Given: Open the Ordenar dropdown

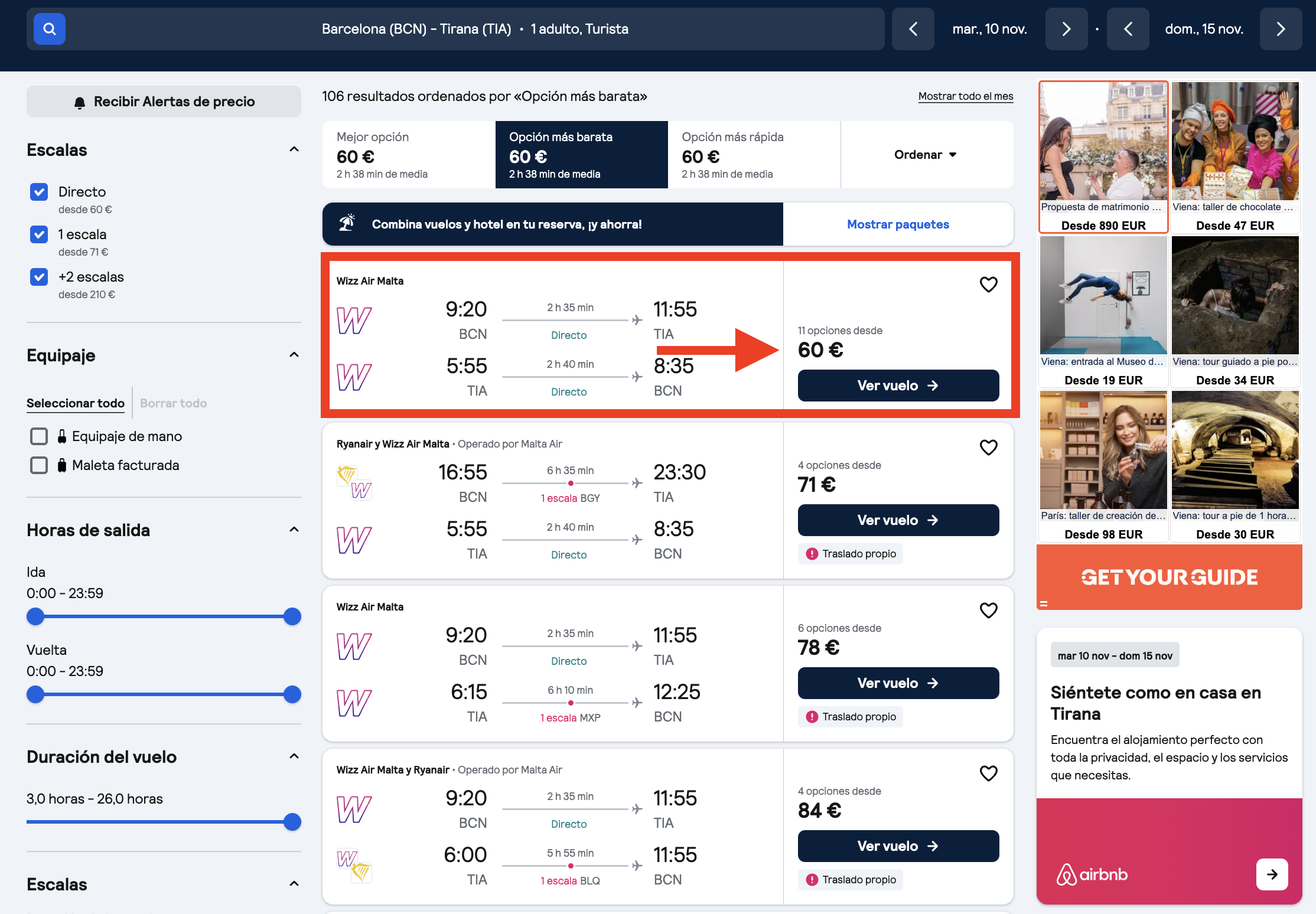Looking at the screenshot, I should 926,155.
